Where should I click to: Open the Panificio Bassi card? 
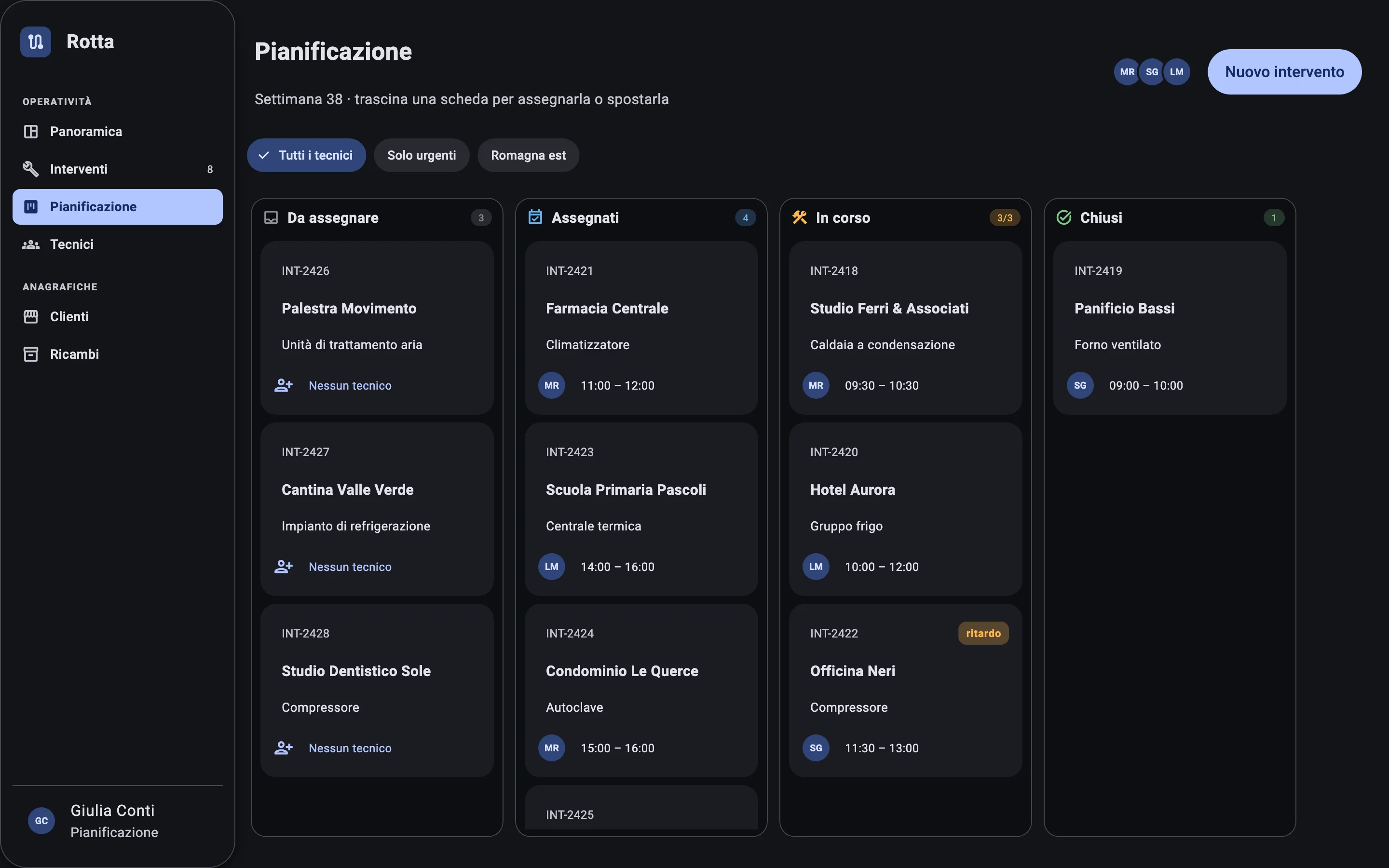tap(1170, 328)
